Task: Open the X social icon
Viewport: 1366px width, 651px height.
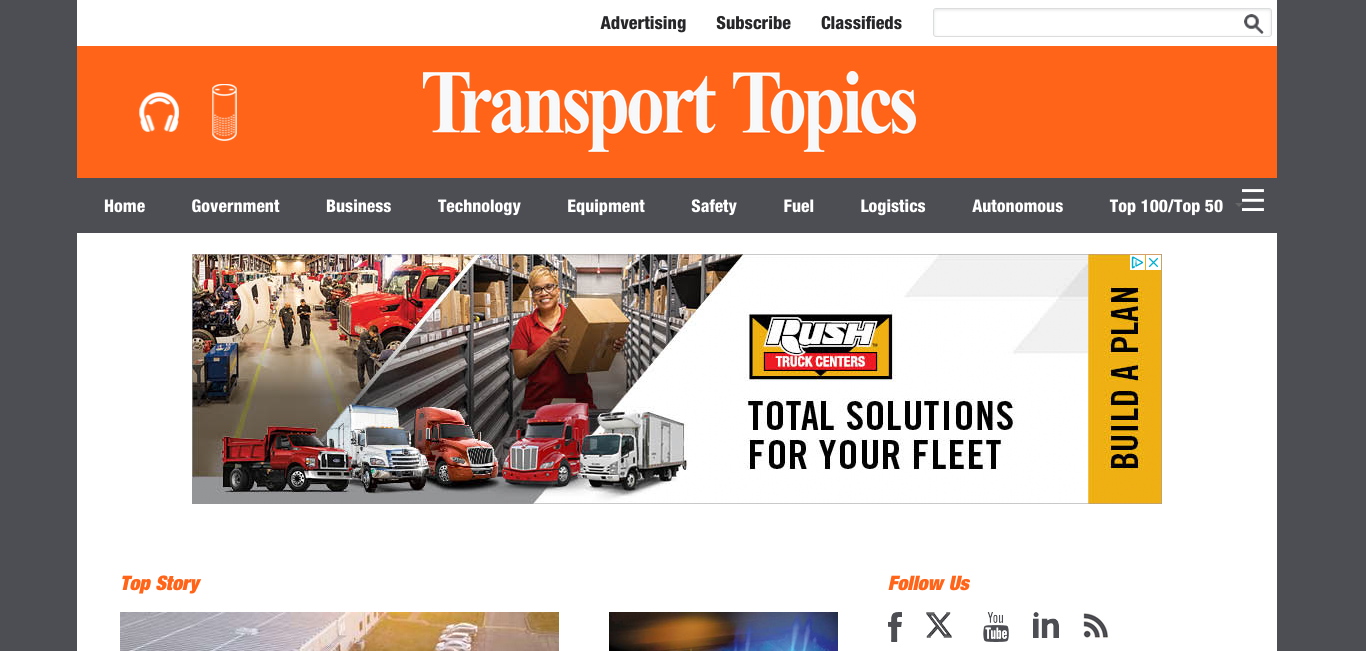Action: (939, 626)
